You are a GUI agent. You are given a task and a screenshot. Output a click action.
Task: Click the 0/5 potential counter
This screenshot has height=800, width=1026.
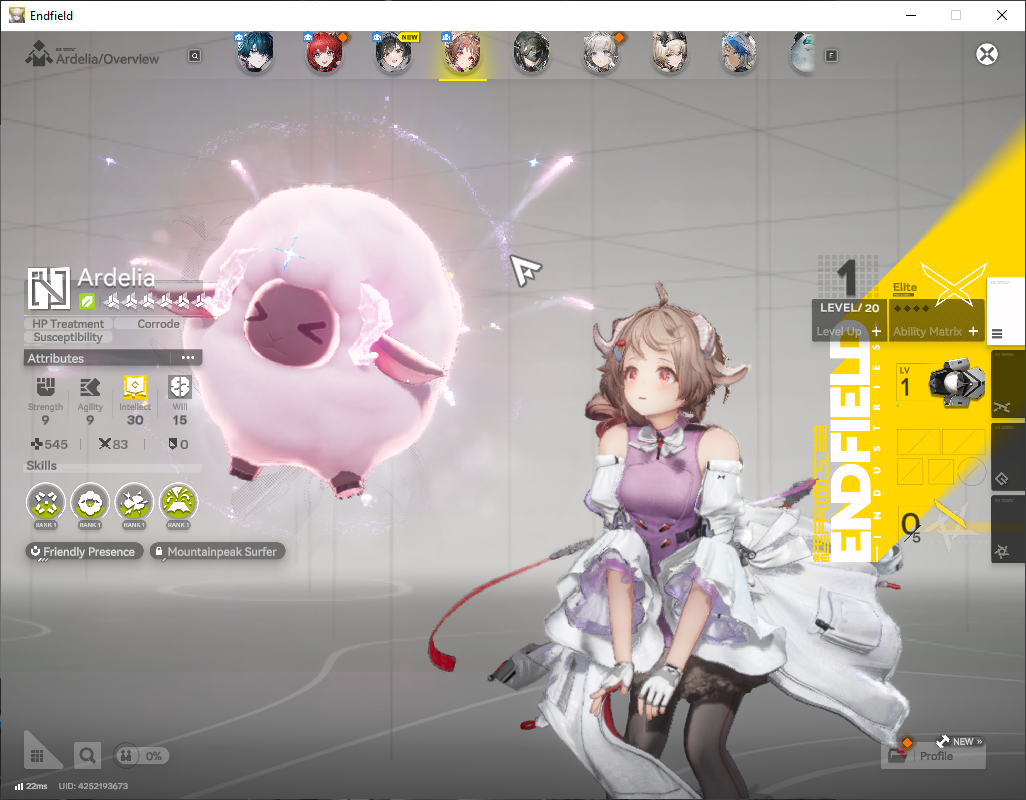[911, 527]
